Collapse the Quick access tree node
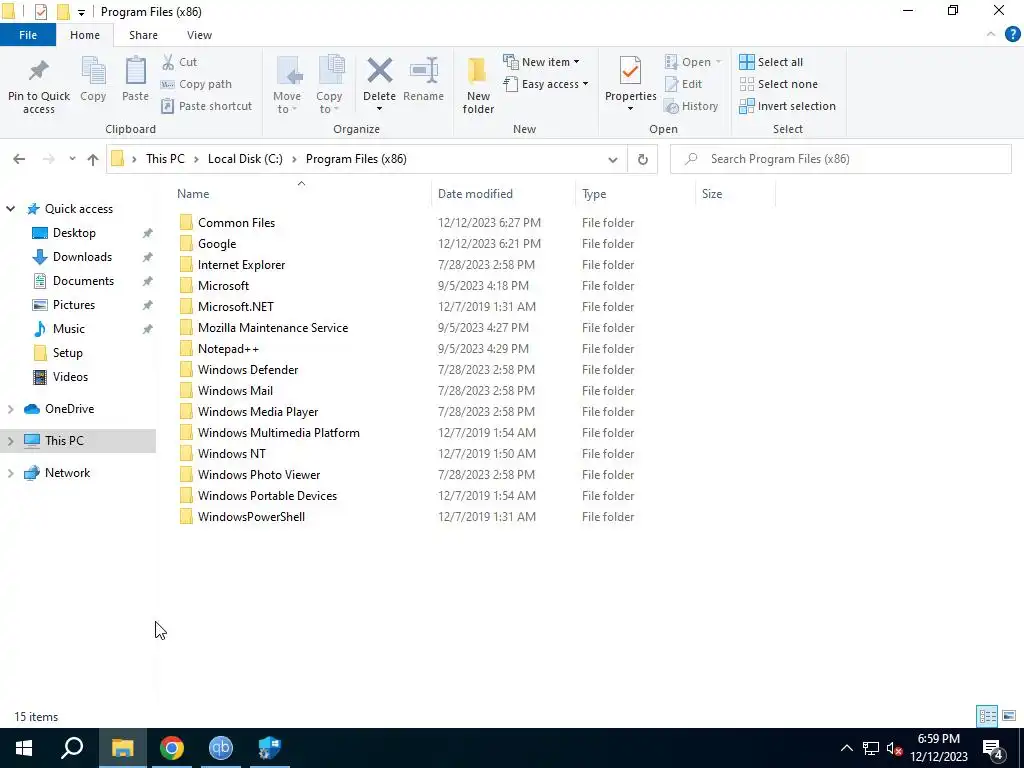Image resolution: width=1024 pixels, height=768 pixels. 10,209
